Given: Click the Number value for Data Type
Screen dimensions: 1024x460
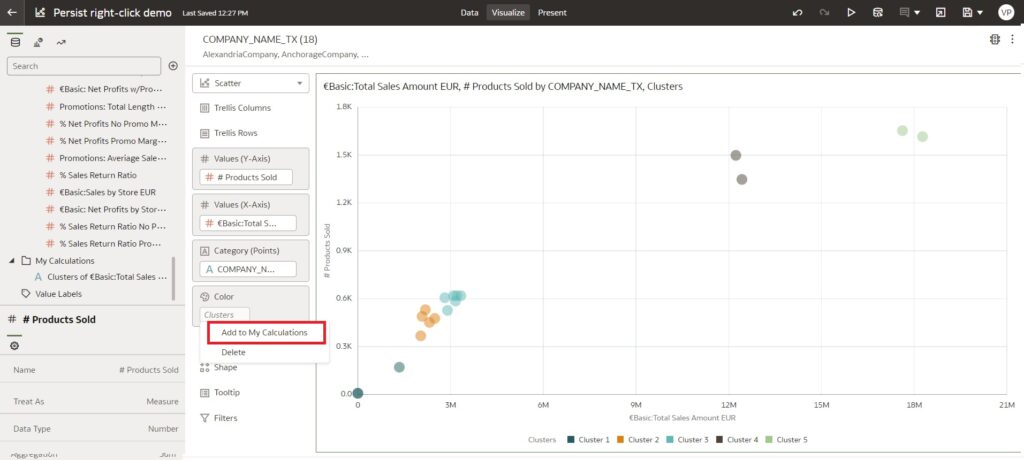Looking at the screenshot, I should click(163, 429).
